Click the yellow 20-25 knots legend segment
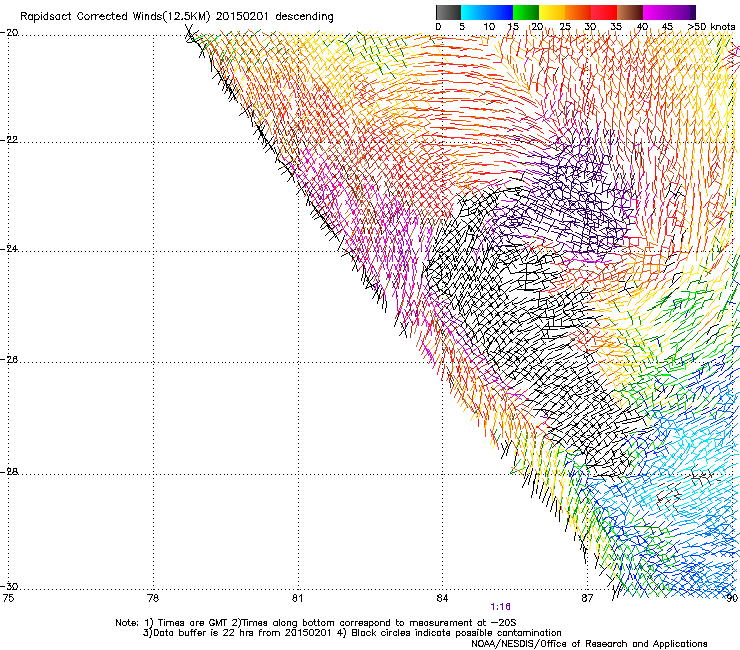740x650 pixels. [x=552, y=13]
